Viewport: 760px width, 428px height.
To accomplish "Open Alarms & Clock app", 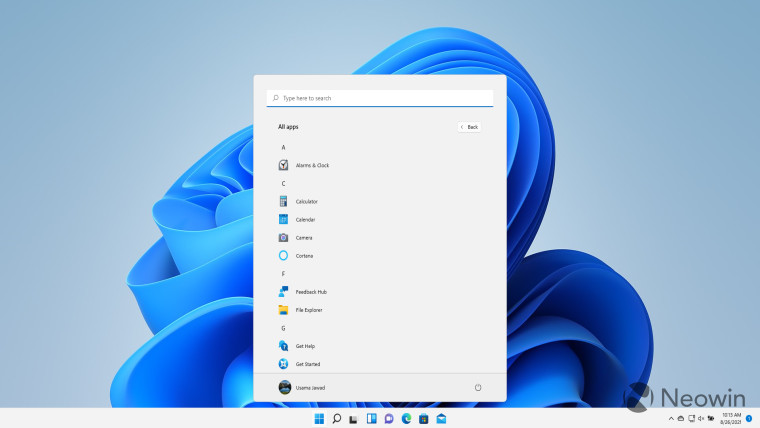I will tap(304, 165).
